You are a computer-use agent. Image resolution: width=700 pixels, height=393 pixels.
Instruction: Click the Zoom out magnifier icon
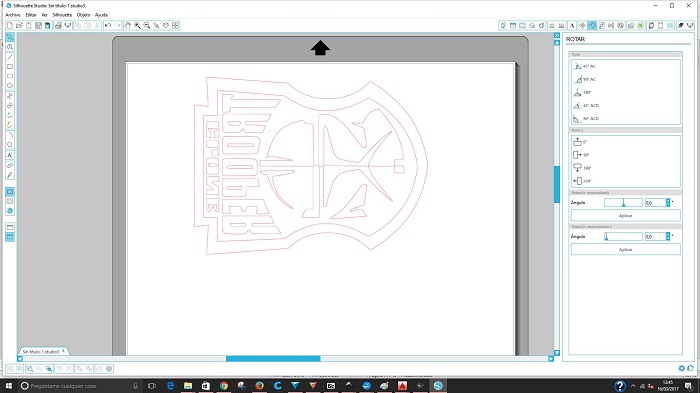point(147,25)
